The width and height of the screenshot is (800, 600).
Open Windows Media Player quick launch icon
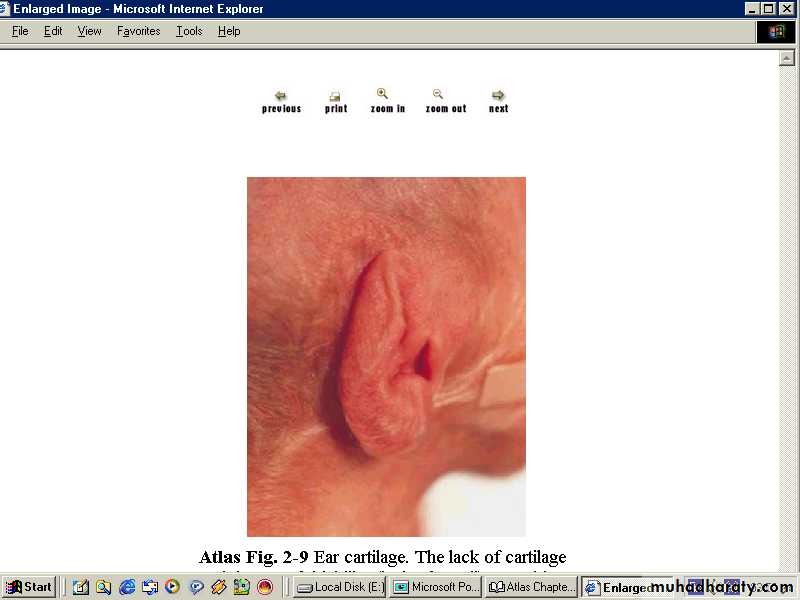[172, 587]
